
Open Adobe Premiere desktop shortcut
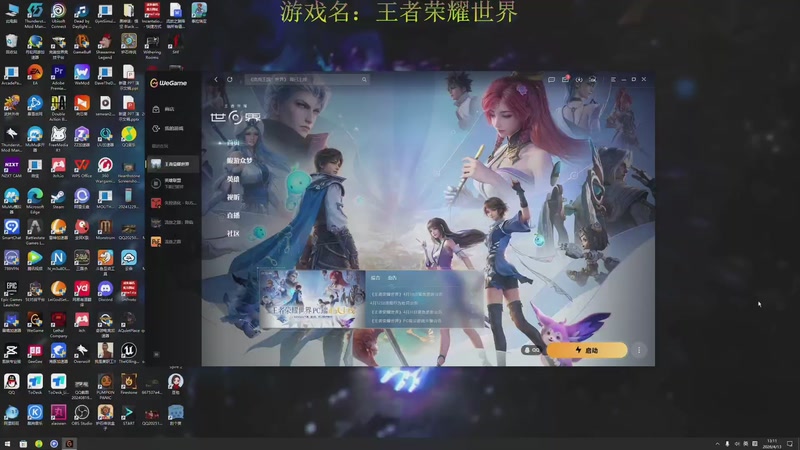pyautogui.click(x=58, y=77)
